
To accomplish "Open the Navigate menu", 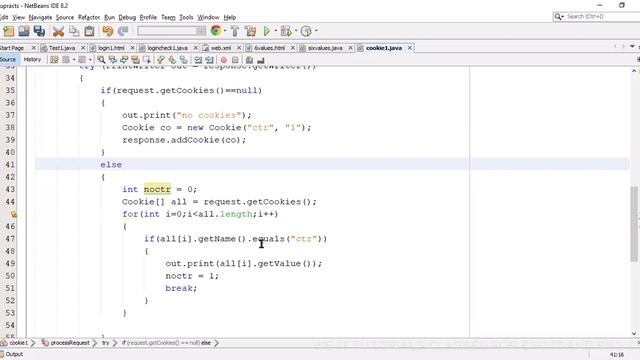I will pyautogui.click(x=40, y=17).
